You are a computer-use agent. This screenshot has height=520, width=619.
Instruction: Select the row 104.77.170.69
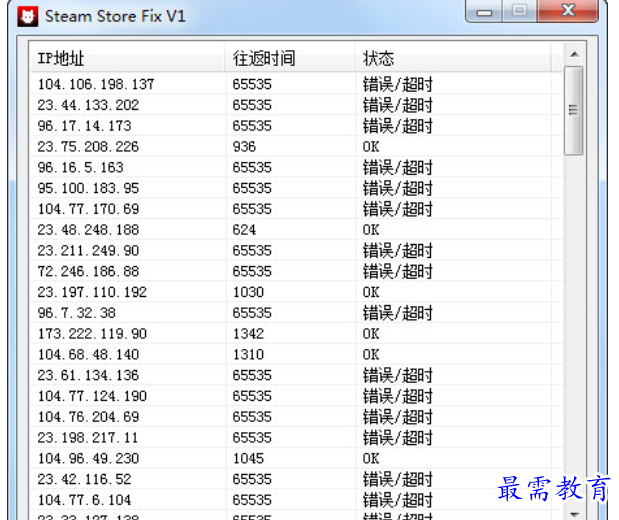tap(296, 209)
